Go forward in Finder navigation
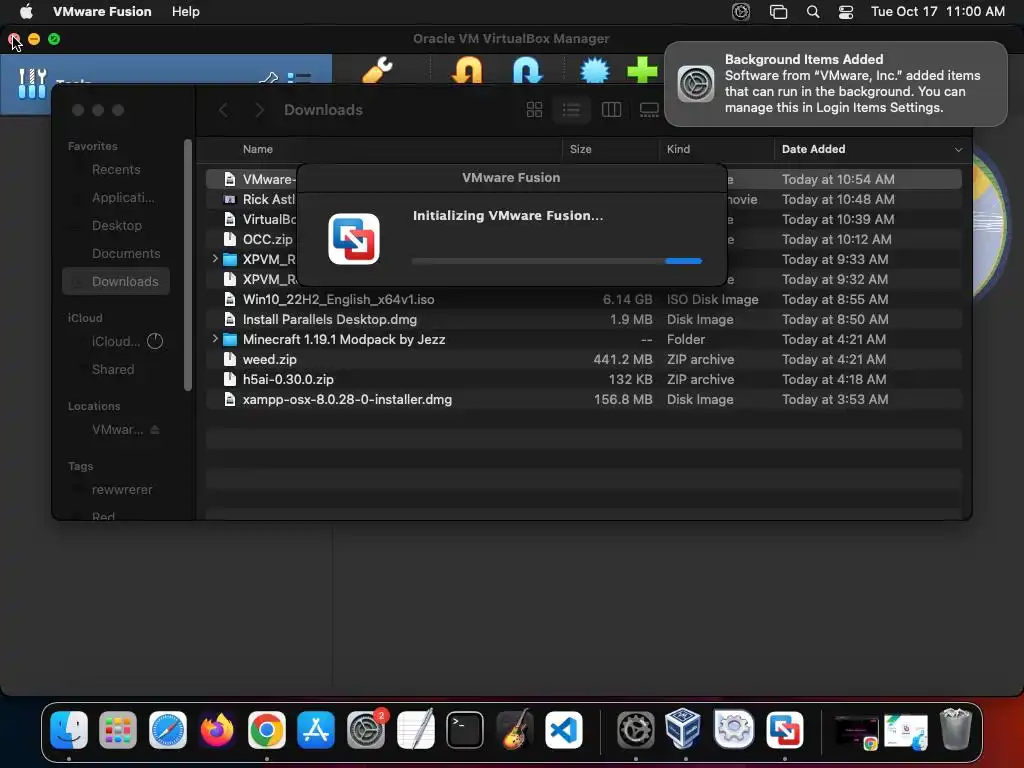Image resolution: width=1024 pixels, height=768 pixels. [x=259, y=110]
